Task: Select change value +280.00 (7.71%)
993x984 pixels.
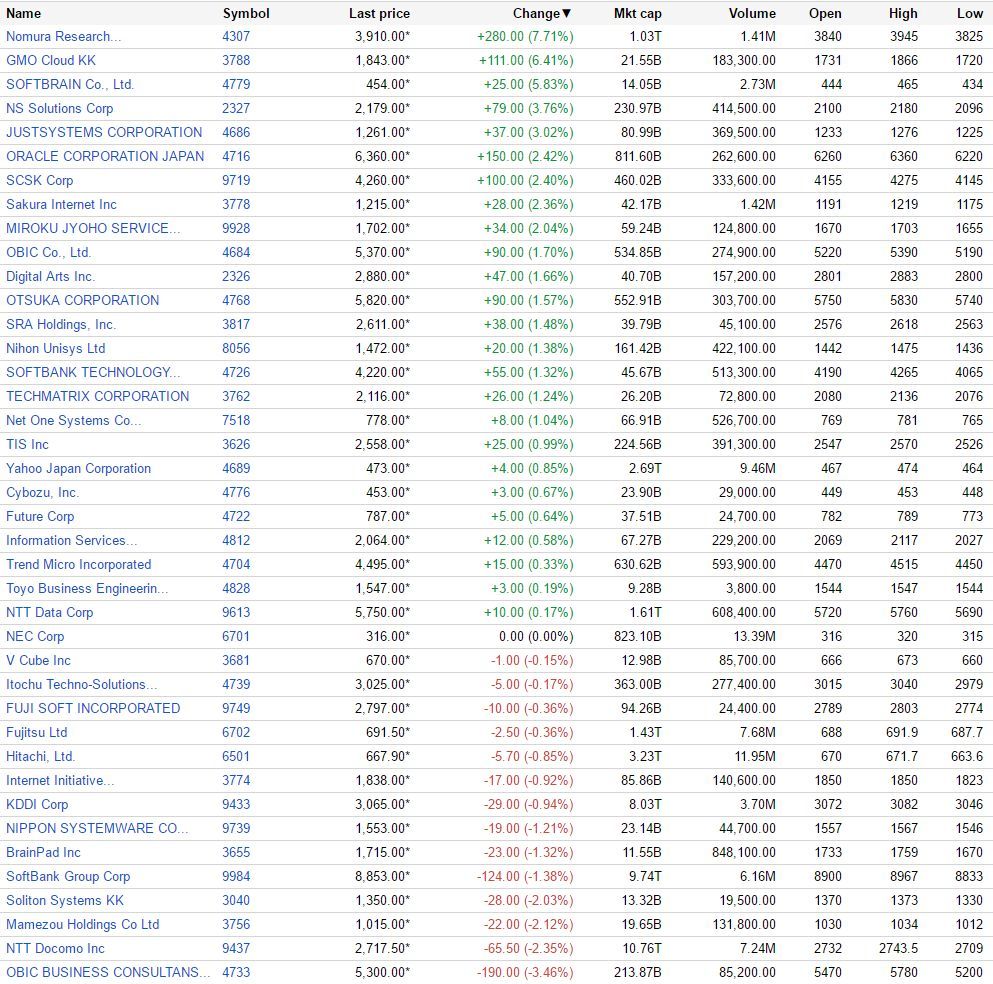Action: (525, 37)
